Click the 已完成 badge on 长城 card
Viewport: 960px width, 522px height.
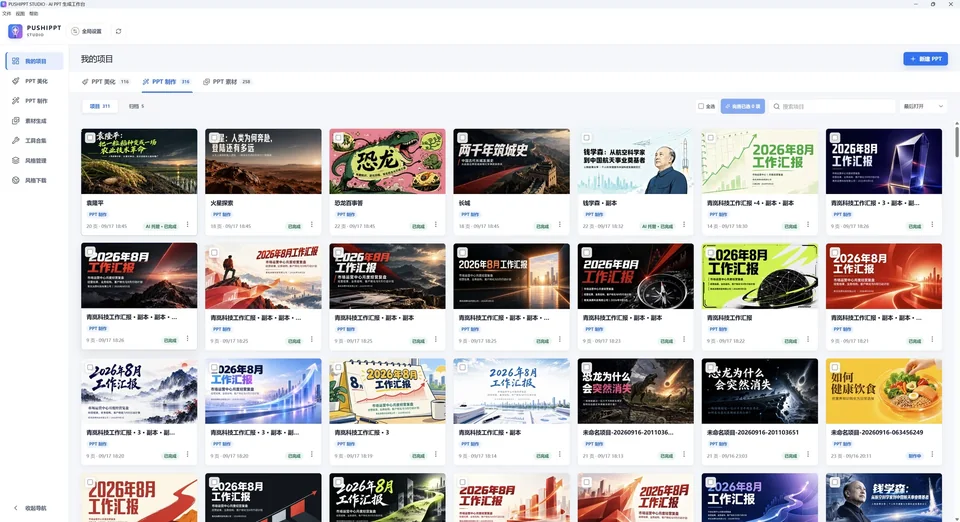[x=542, y=226]
